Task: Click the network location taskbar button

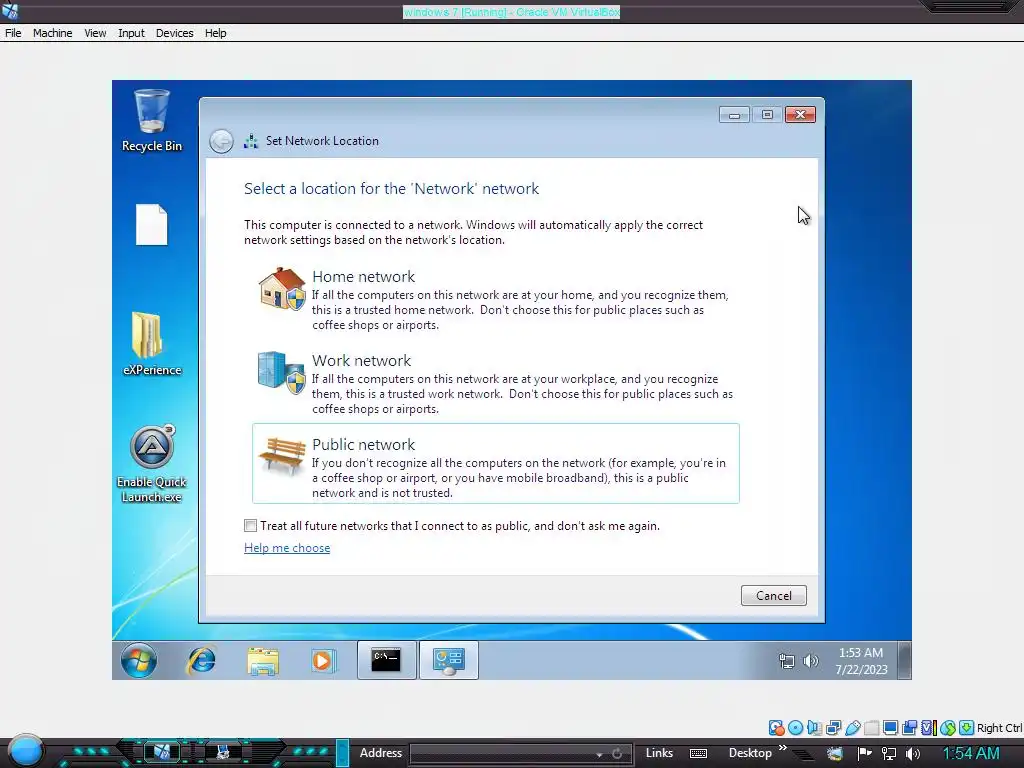Action: click(x=449, y=660)
